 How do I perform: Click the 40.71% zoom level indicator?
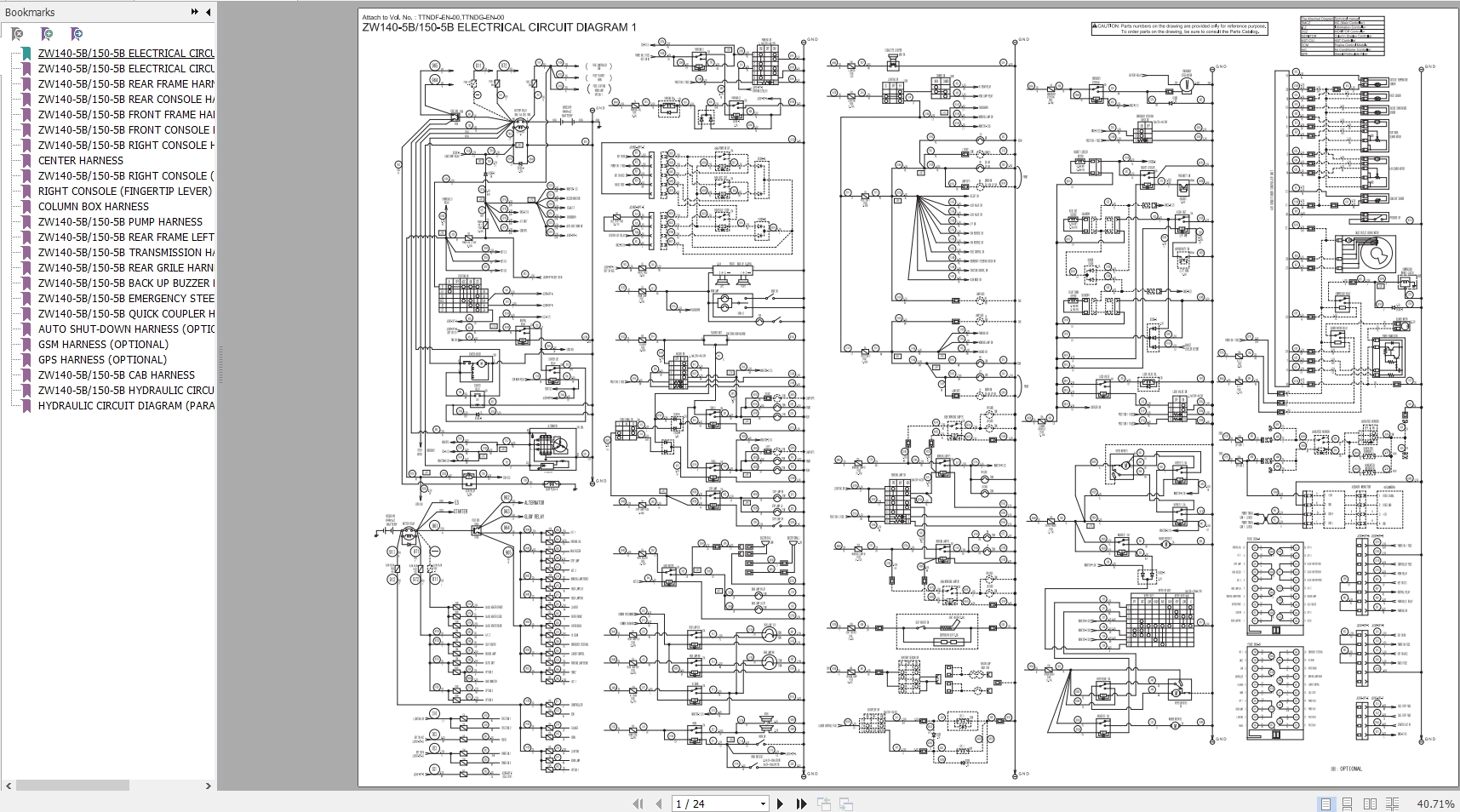point(1435,803)
